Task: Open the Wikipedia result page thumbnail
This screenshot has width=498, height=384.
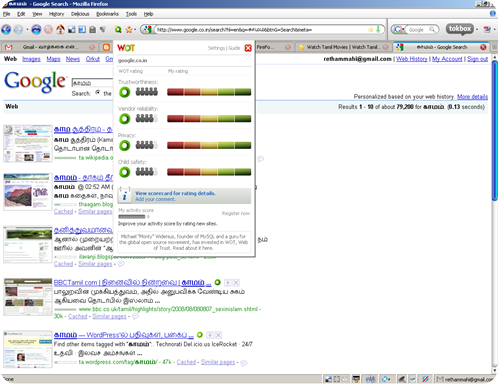Action: click(x=28, y=143)
